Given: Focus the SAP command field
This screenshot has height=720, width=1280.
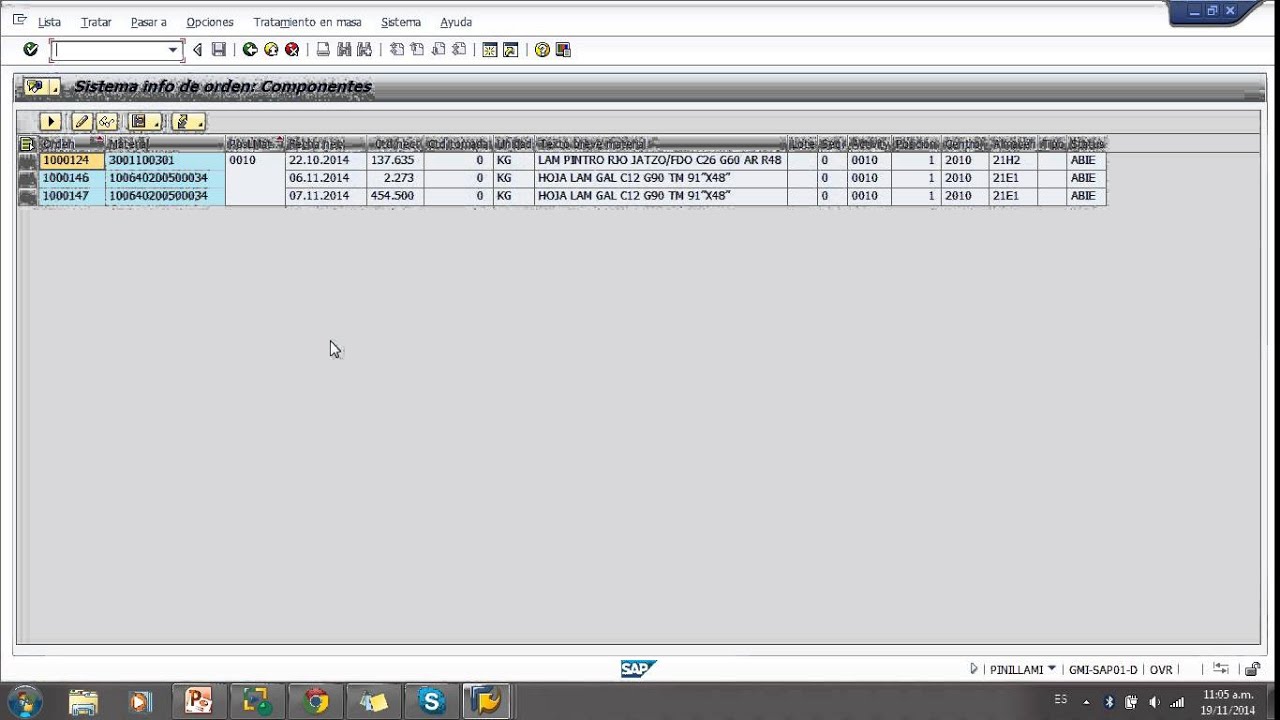Looking at the screenshot, I should (x=109, y=50).
